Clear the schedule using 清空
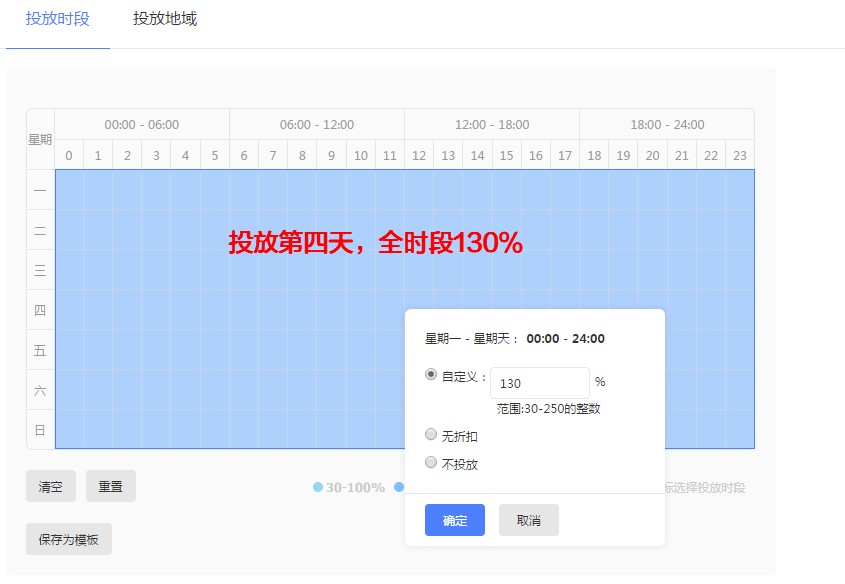Image resolution: width=845 pixels, height=584 pixels. tap(50, 486)
